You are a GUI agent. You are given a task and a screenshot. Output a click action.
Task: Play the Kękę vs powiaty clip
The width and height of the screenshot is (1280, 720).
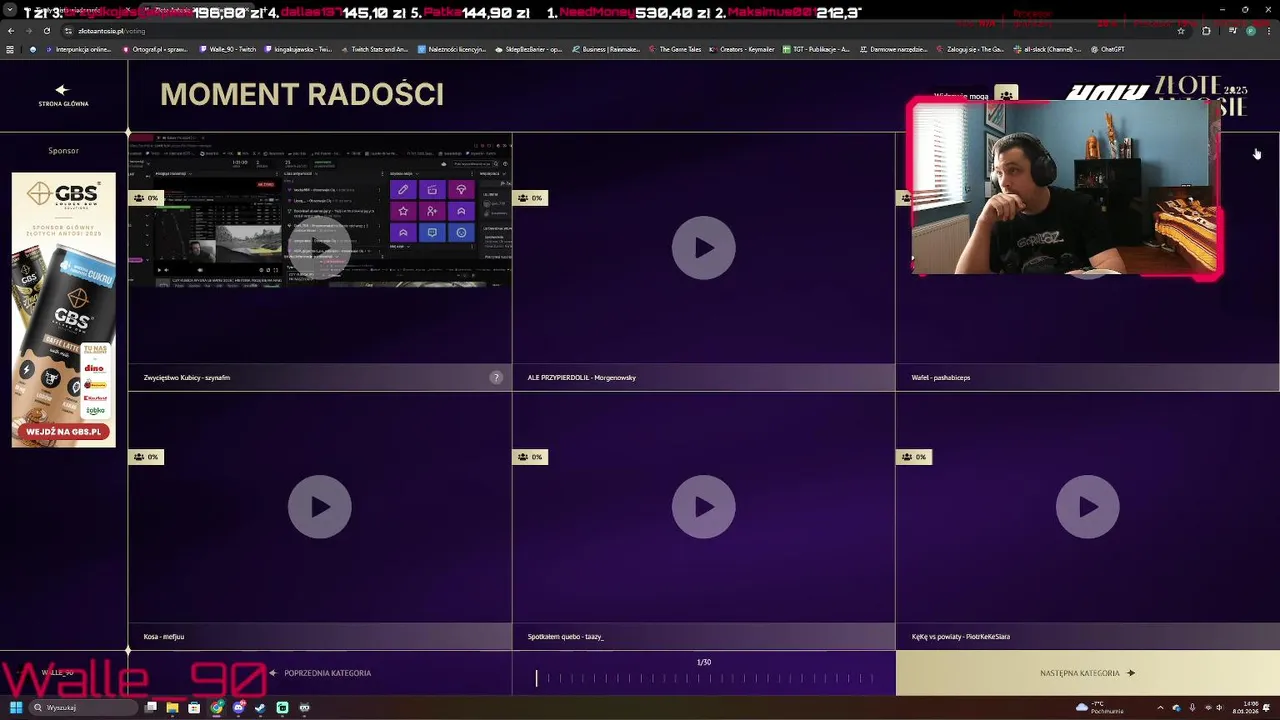[1087, 507]
